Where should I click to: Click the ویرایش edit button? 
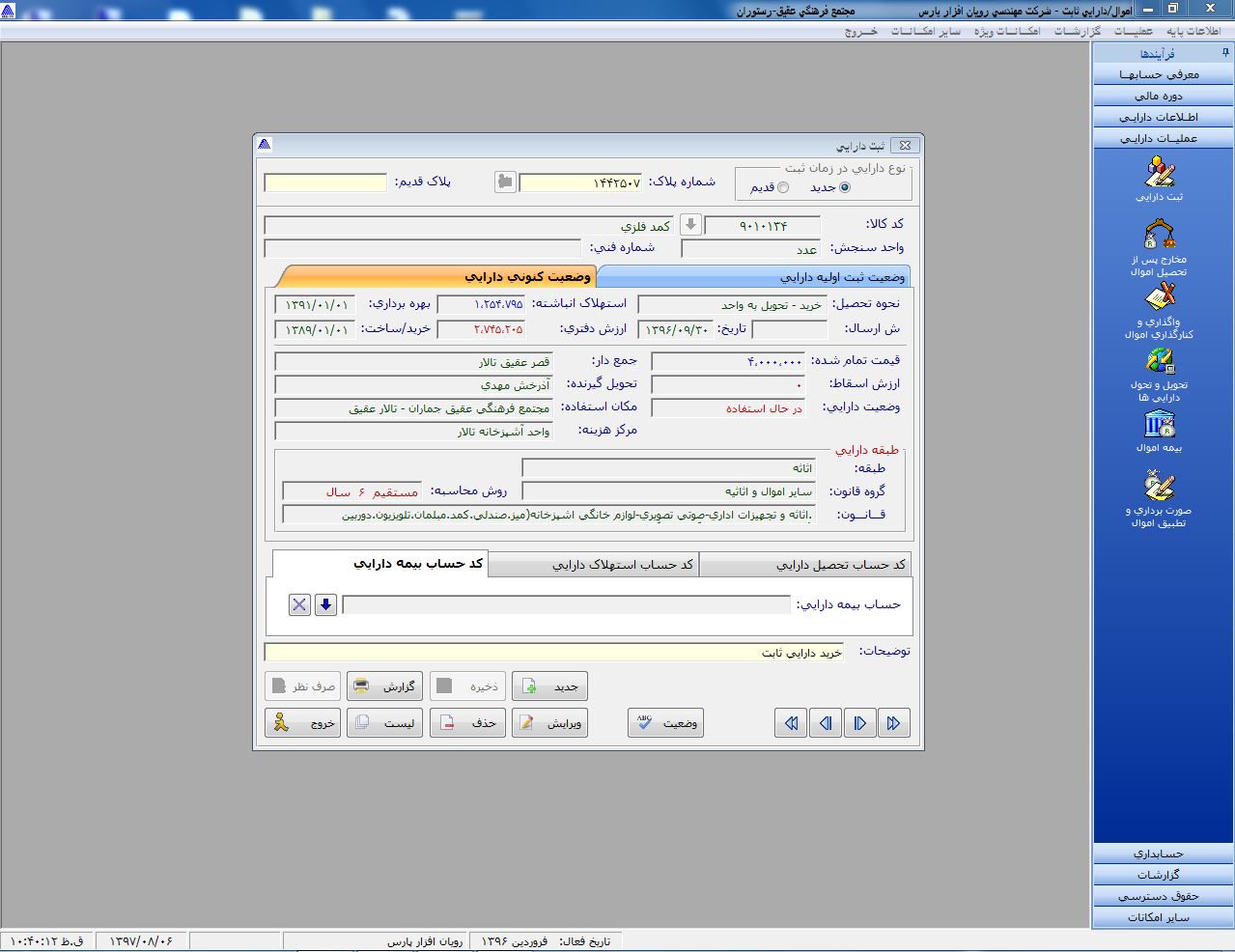click(x=549, y=723)
